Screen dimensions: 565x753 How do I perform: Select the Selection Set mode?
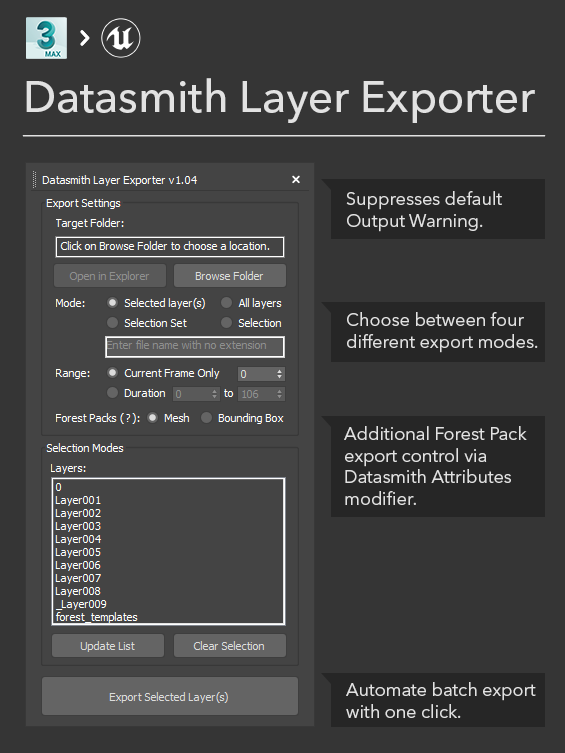(x=112, y=323)
